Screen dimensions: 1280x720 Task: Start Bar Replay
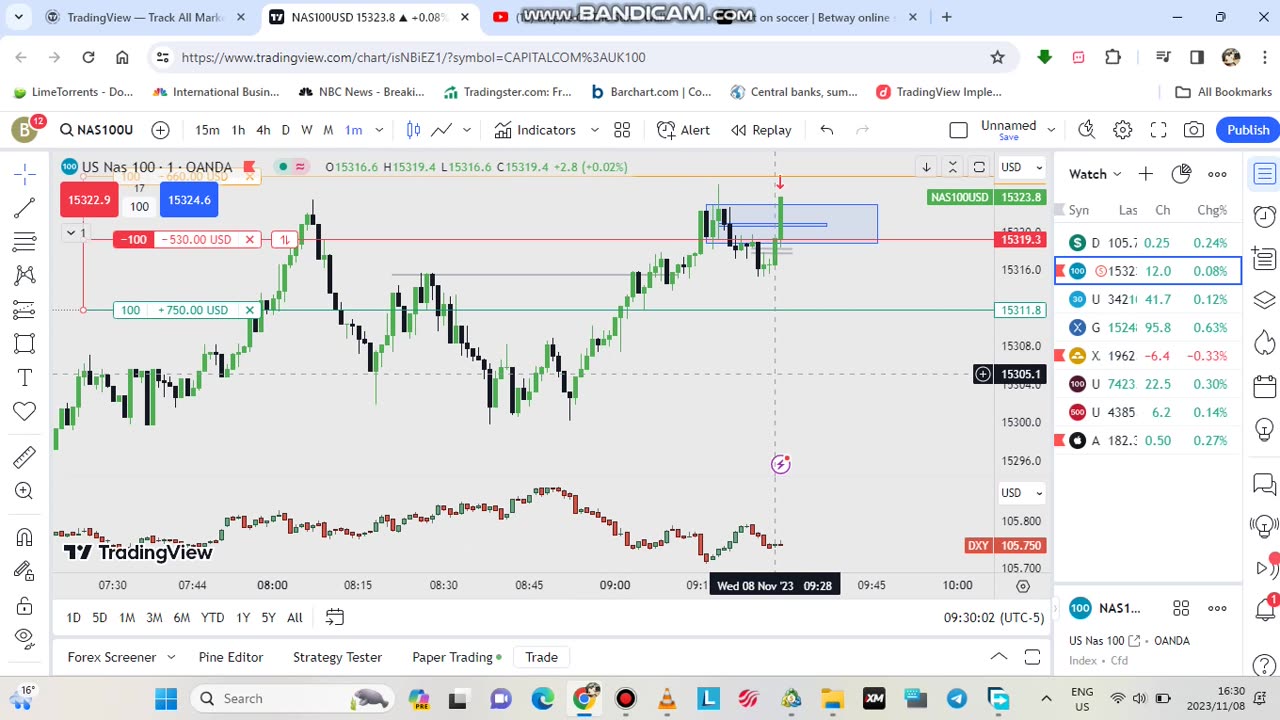pos(761,130)
